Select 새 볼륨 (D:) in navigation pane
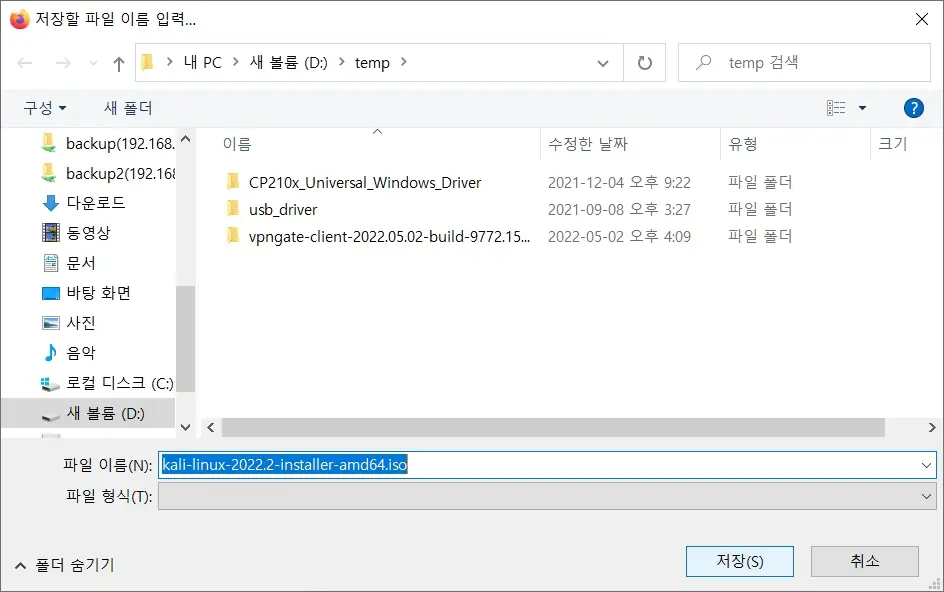944x592 pixels. 88,414
